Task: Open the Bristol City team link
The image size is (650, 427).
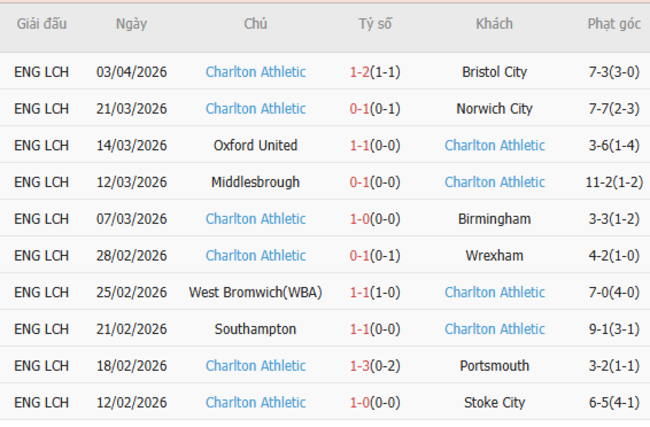Action: (494, 72)
